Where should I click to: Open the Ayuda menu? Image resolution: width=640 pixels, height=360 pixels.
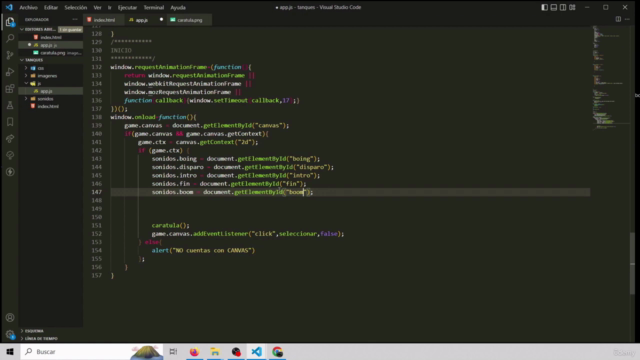(178, 7)
